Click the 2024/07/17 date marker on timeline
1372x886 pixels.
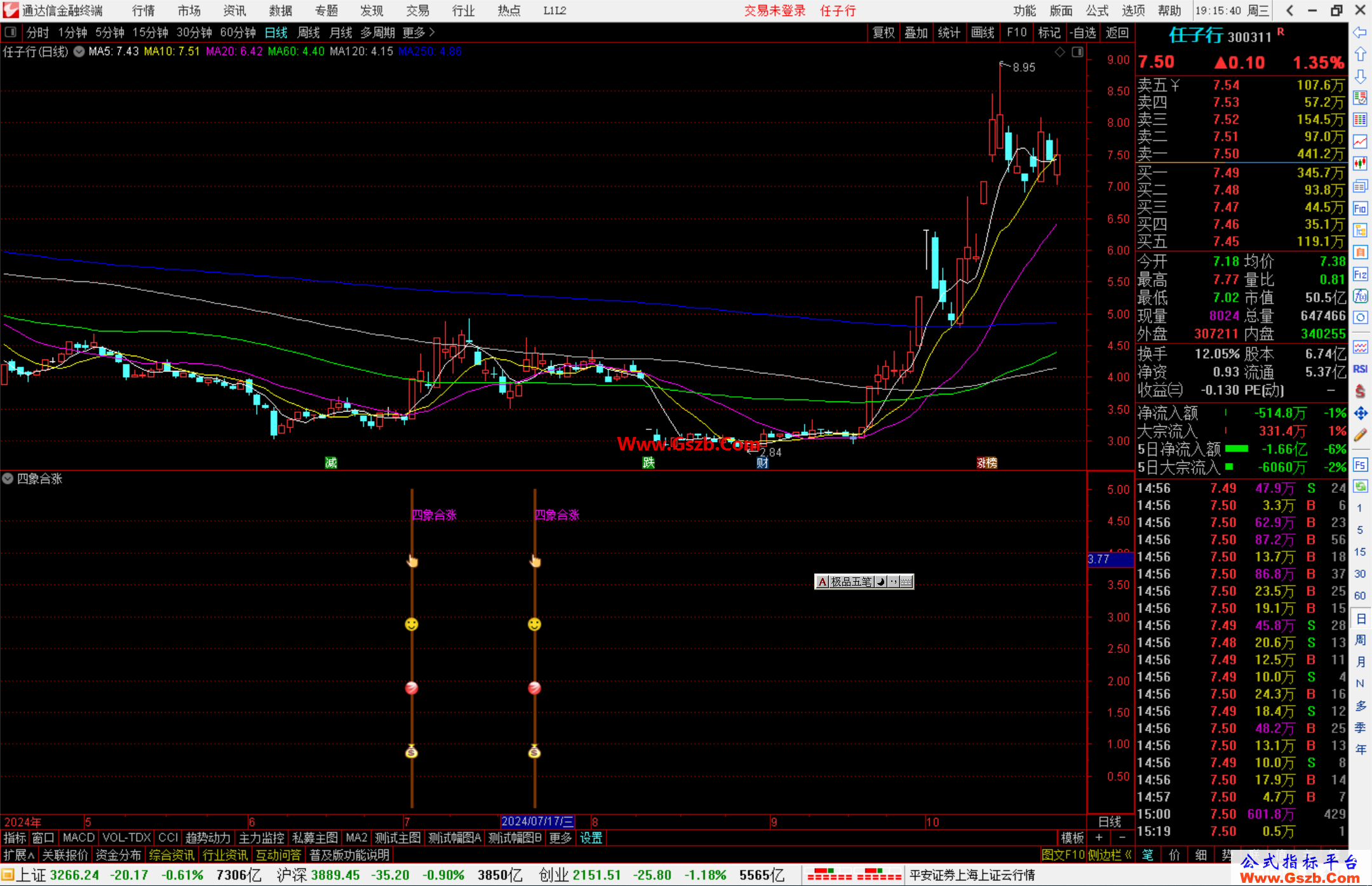tap(537, 822)
